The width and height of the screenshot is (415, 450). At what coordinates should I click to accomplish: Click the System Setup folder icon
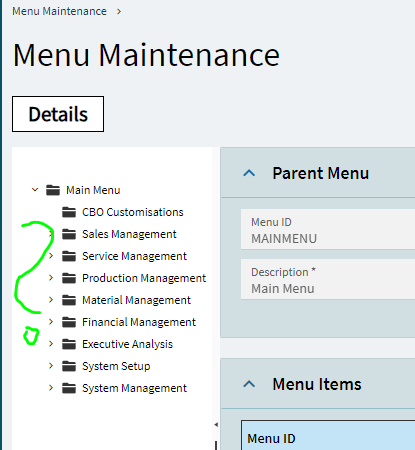(69, 366)
